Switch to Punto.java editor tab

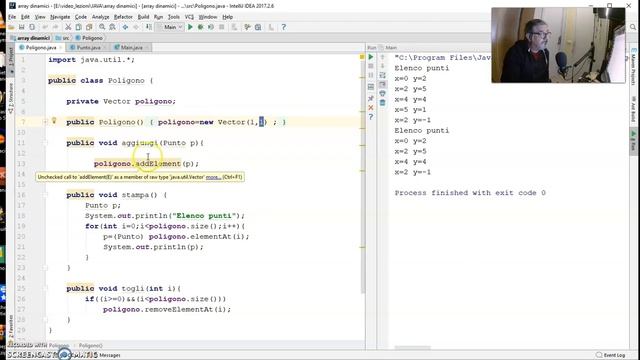(88, 48)
